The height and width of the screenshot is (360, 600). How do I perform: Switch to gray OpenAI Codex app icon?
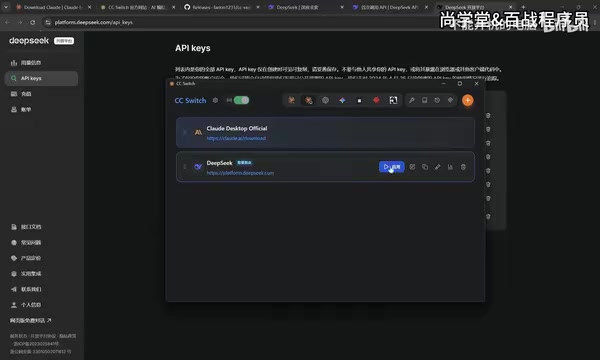tap(325, 100)
